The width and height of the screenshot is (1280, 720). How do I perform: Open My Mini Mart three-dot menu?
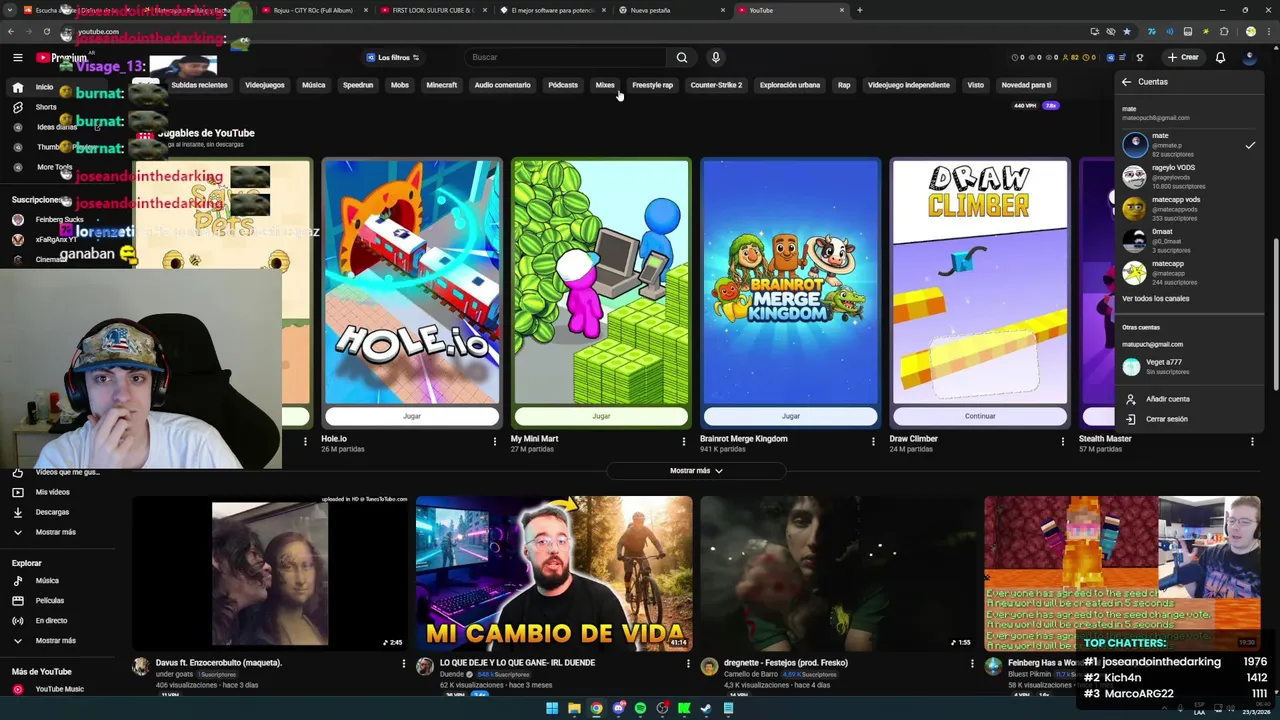(x=684, y=441)
